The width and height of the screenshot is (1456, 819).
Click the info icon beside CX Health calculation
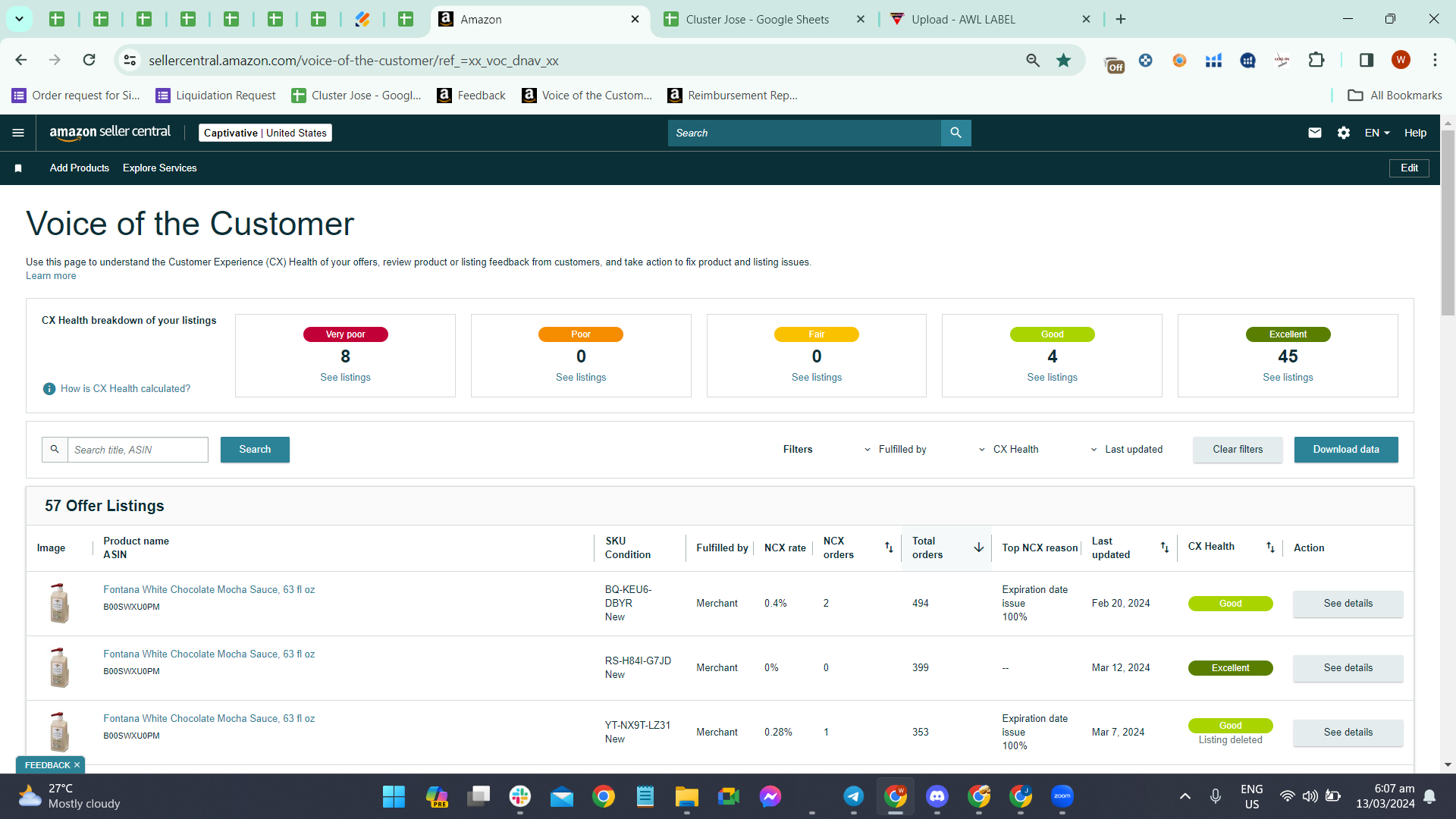[x=49, y=389]
